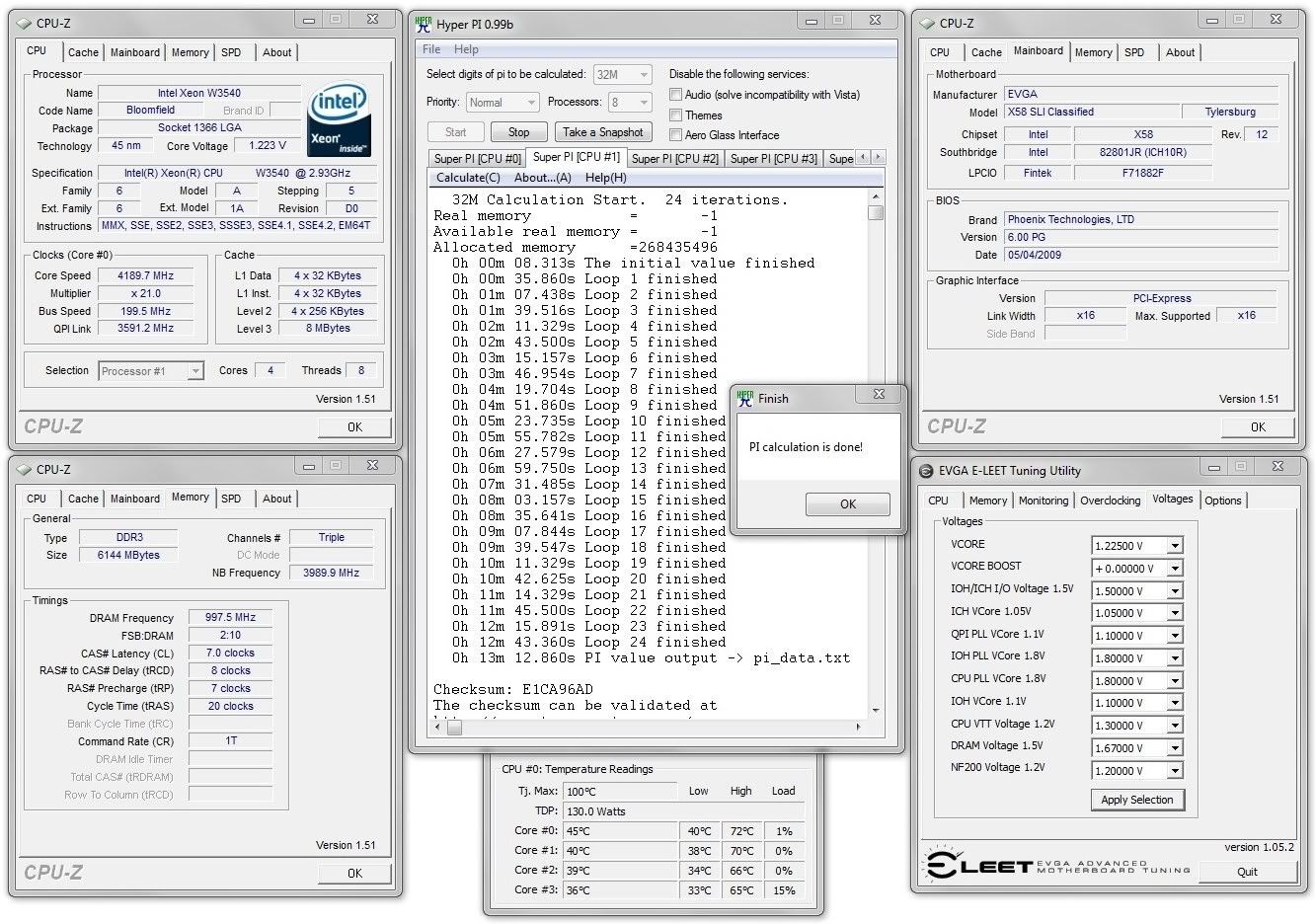Image resolution: width=1315 pixels, height=924 pixels.
Task: Open the Monitoring tab in E-LEET
Action: coord(1044,501)
